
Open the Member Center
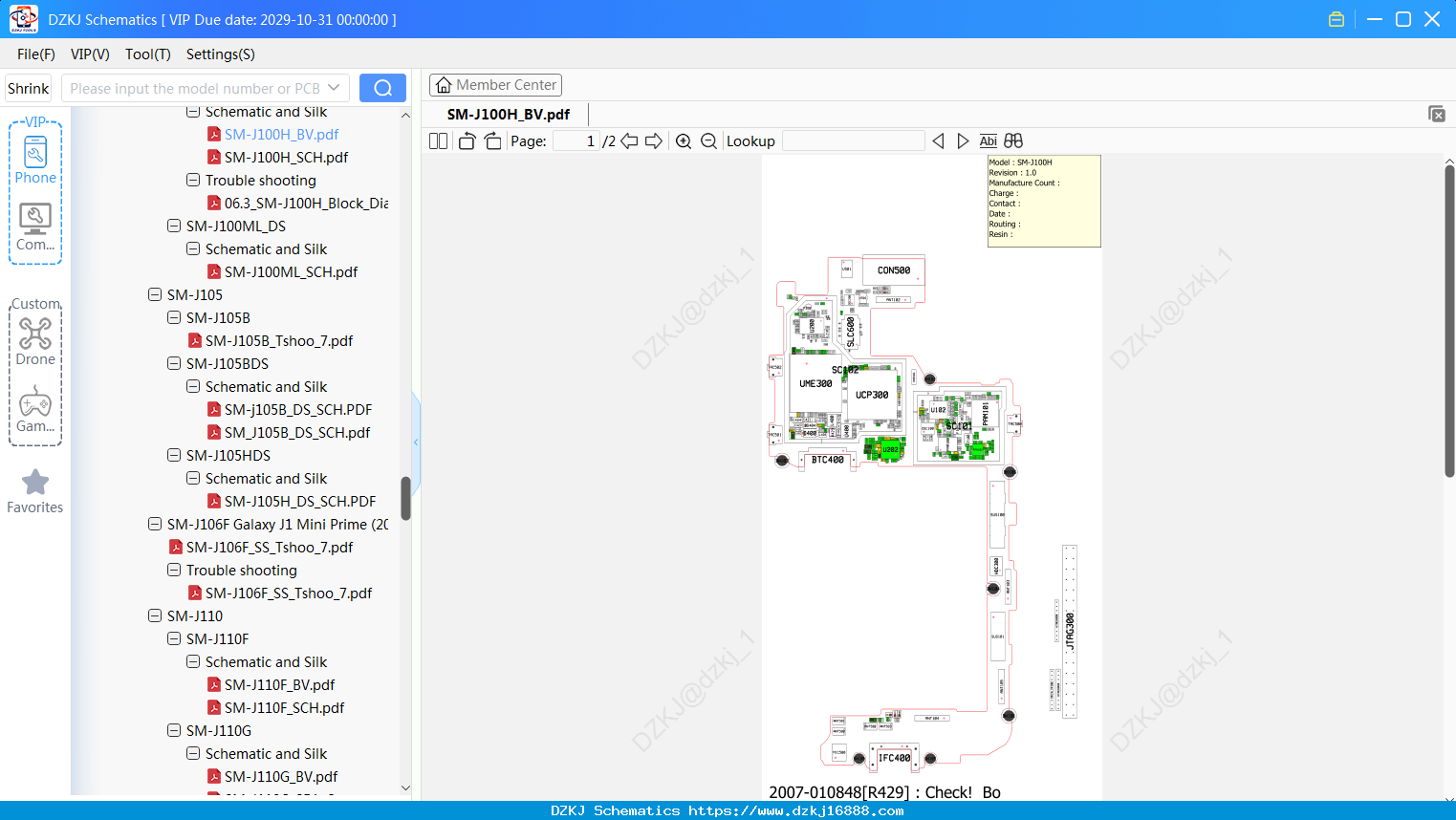click(x=495, y=85)
